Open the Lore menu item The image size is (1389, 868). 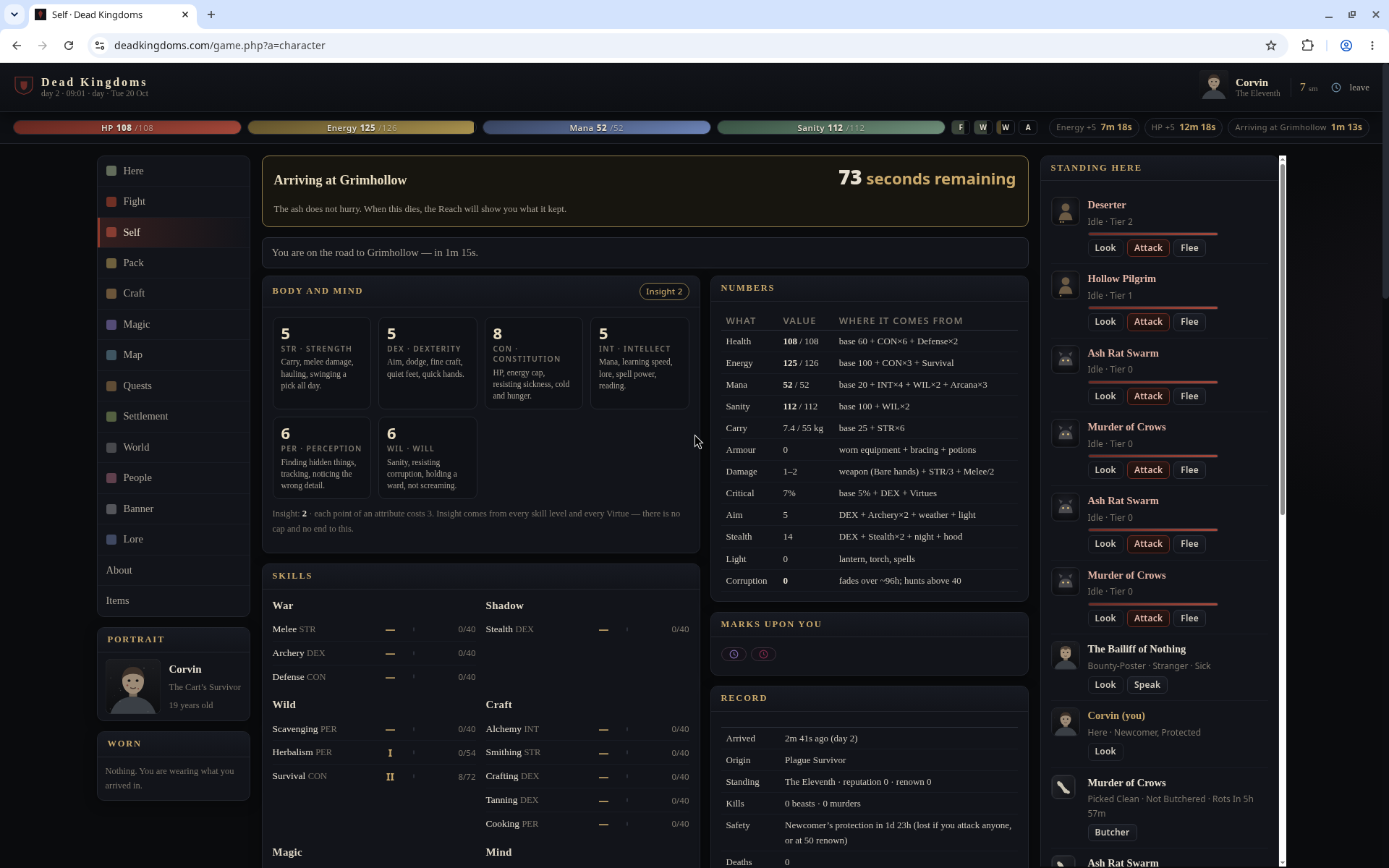(x=174, y=539)
